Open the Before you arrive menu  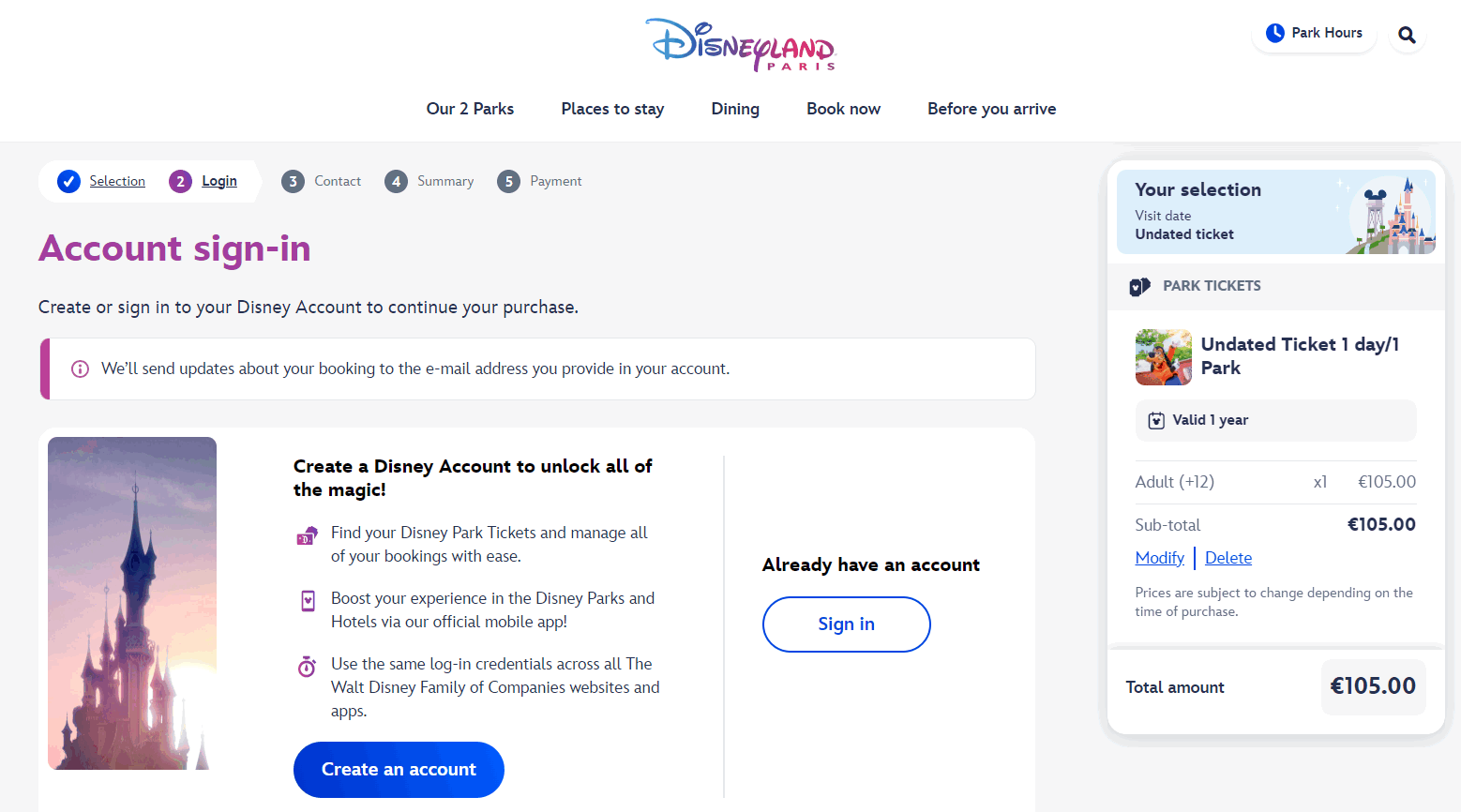click(x=991, y=109)
